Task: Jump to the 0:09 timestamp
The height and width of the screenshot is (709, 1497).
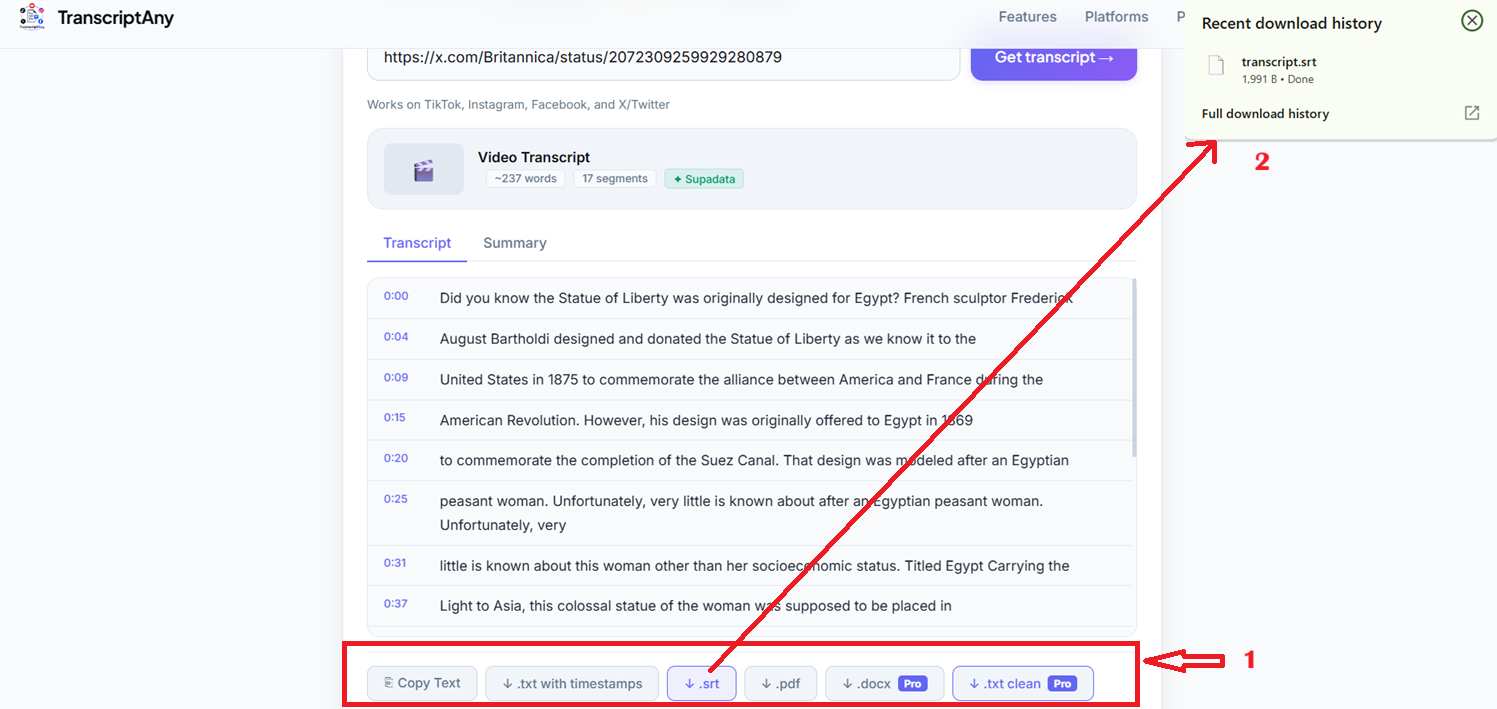Action: [x=396, y=378]
